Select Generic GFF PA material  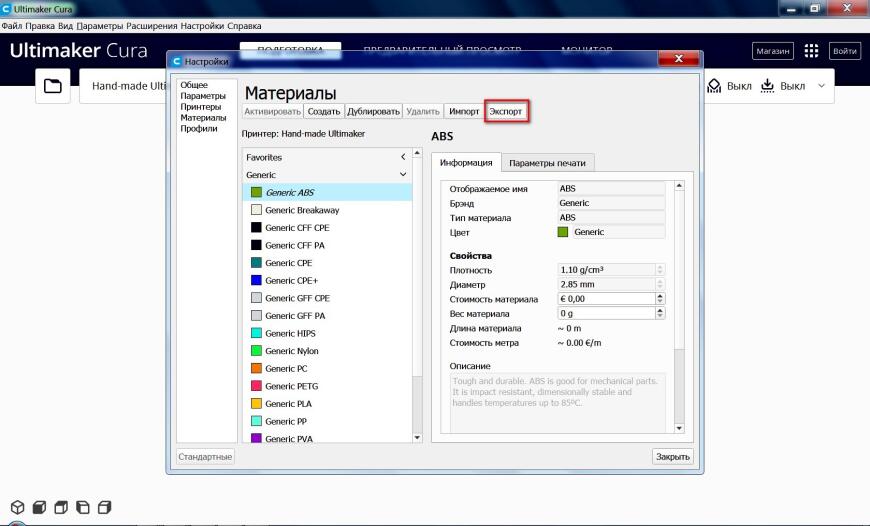pyautogui.click(x=327, y=316)
